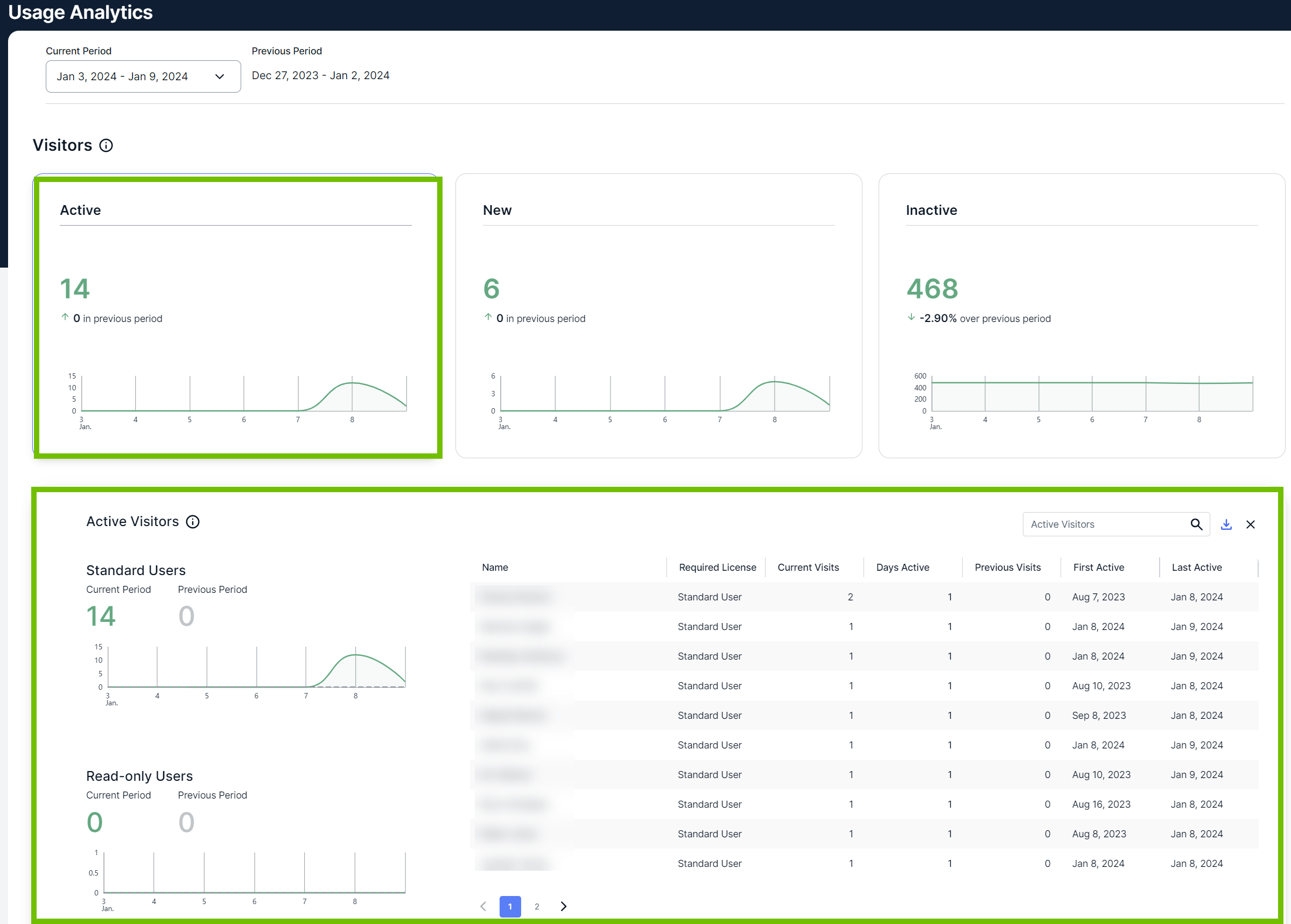Open the Visitors info tooltip icon
The width and height of the screenshot is (1291, 924).
[x=106, y=146]
